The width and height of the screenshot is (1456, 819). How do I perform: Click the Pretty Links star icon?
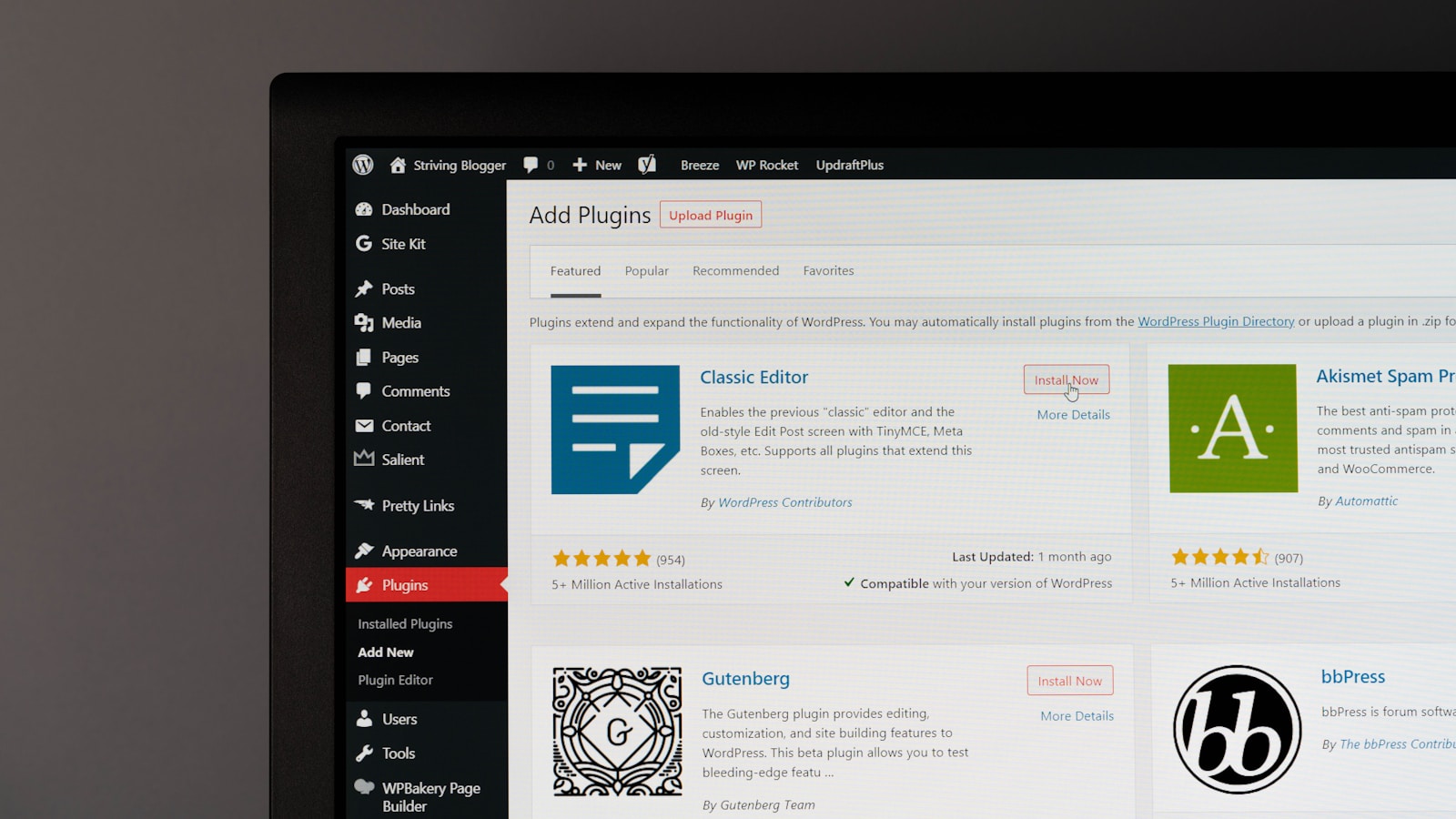click(x=364, y=504)
